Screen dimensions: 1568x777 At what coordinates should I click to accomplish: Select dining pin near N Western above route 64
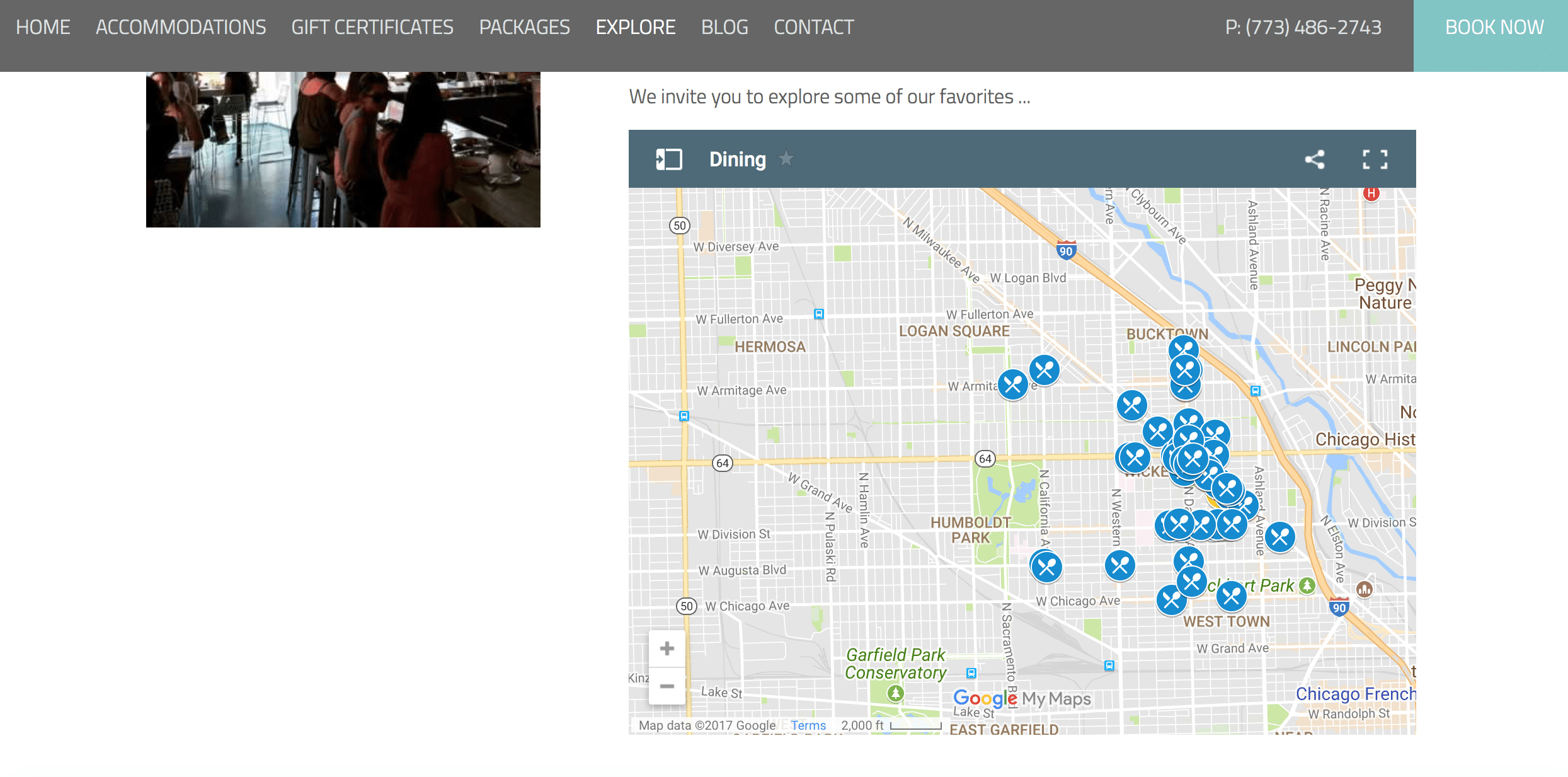click(x=1132, y=405)
